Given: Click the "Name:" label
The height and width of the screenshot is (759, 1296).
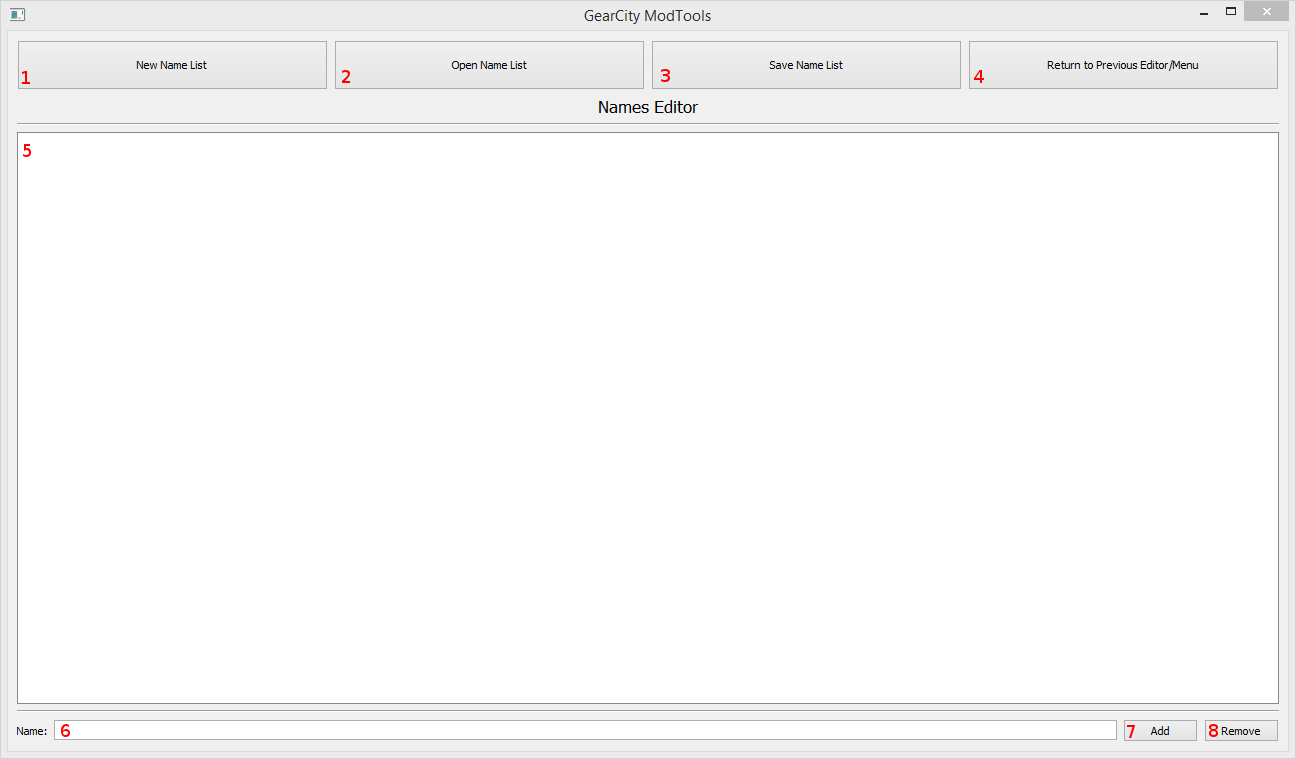Looking at the screenshot, I should pyautogui.click(x=32, y=731).
